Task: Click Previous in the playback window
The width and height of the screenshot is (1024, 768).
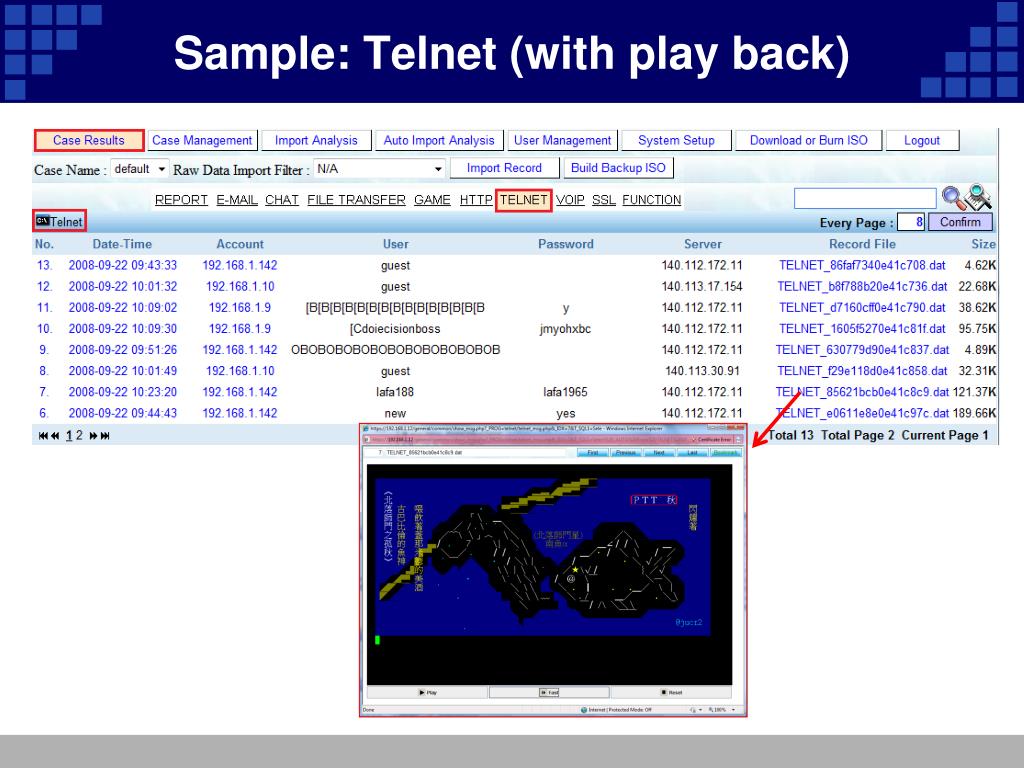Action: click(x=626, y=453)
